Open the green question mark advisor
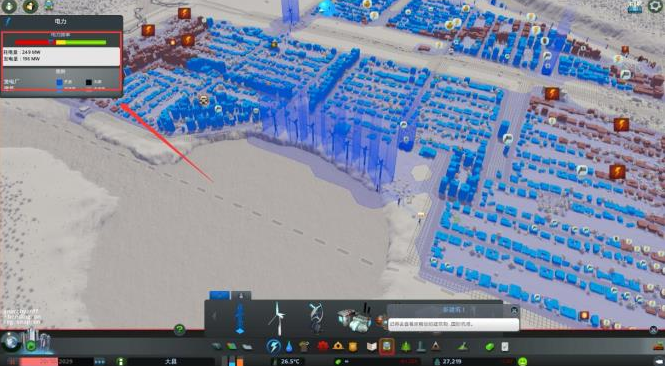The height and width of the screenshot is (366, 666). pyautogui.click(x=180, y=329)
